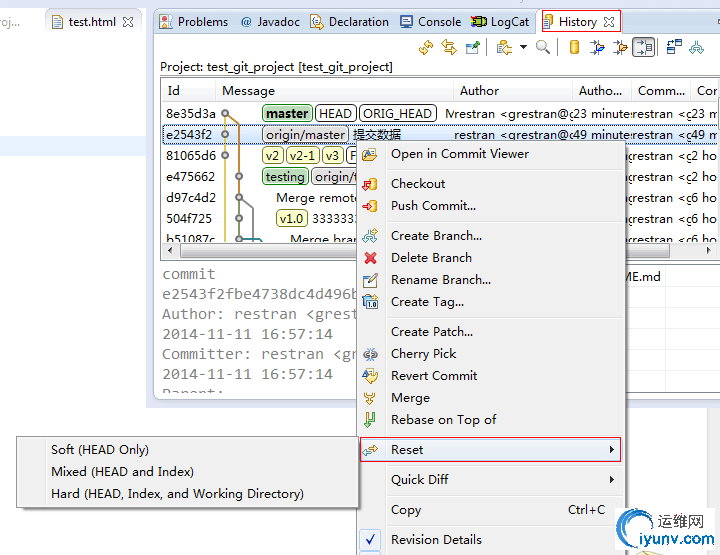Click the Push Commit icon

(x=370, y=206)
